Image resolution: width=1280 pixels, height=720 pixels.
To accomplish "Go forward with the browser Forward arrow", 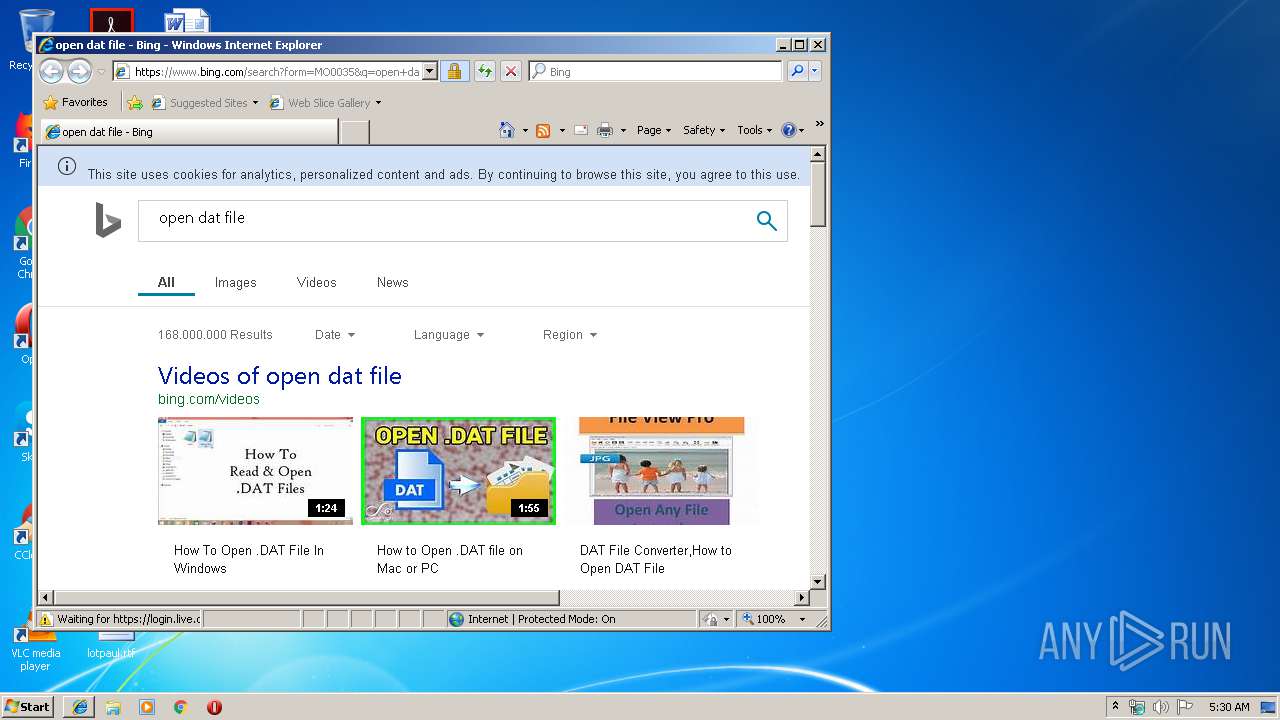I will click(79, 71).
